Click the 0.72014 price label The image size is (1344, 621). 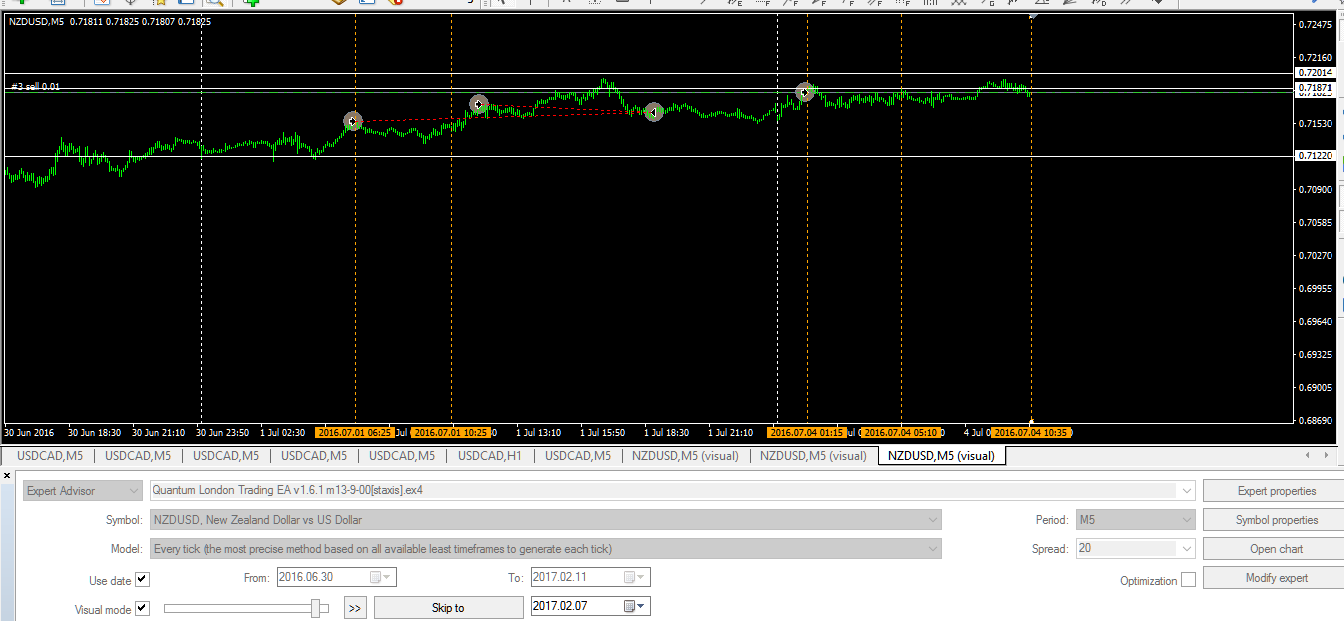[x=1314, y=73]
